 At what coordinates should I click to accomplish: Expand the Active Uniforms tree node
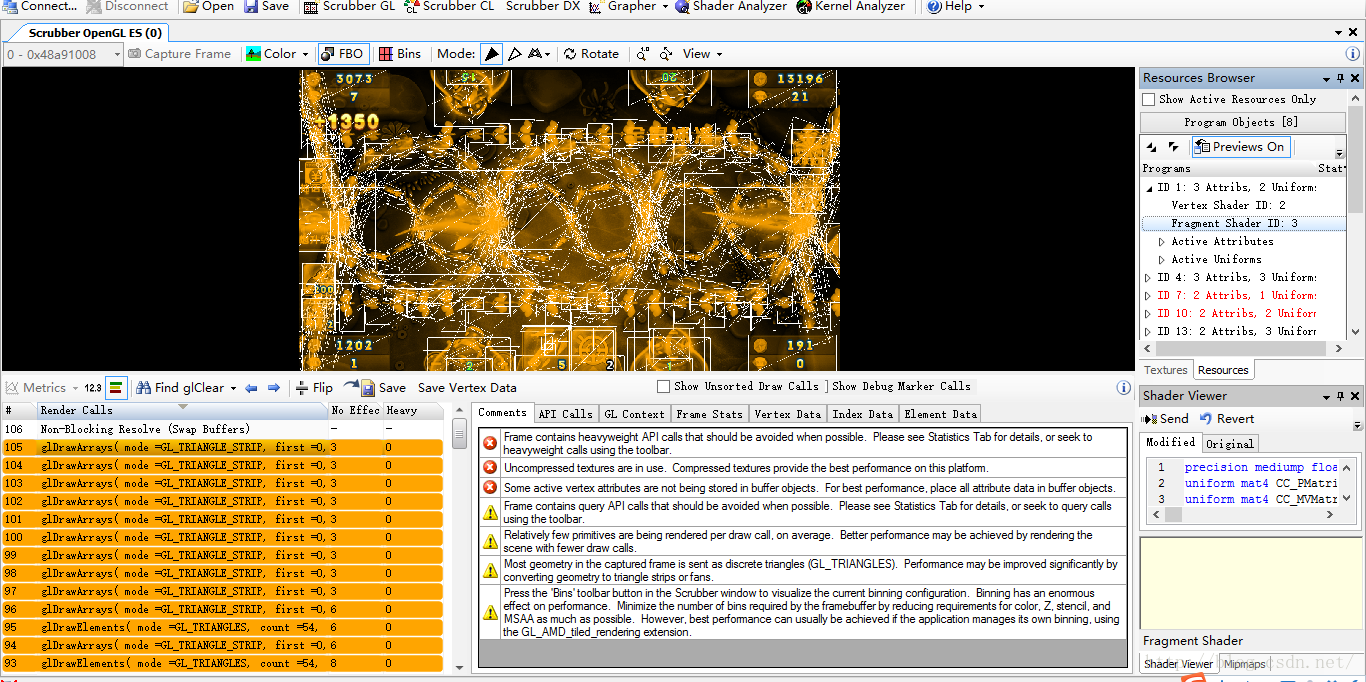click(1161, 260)
